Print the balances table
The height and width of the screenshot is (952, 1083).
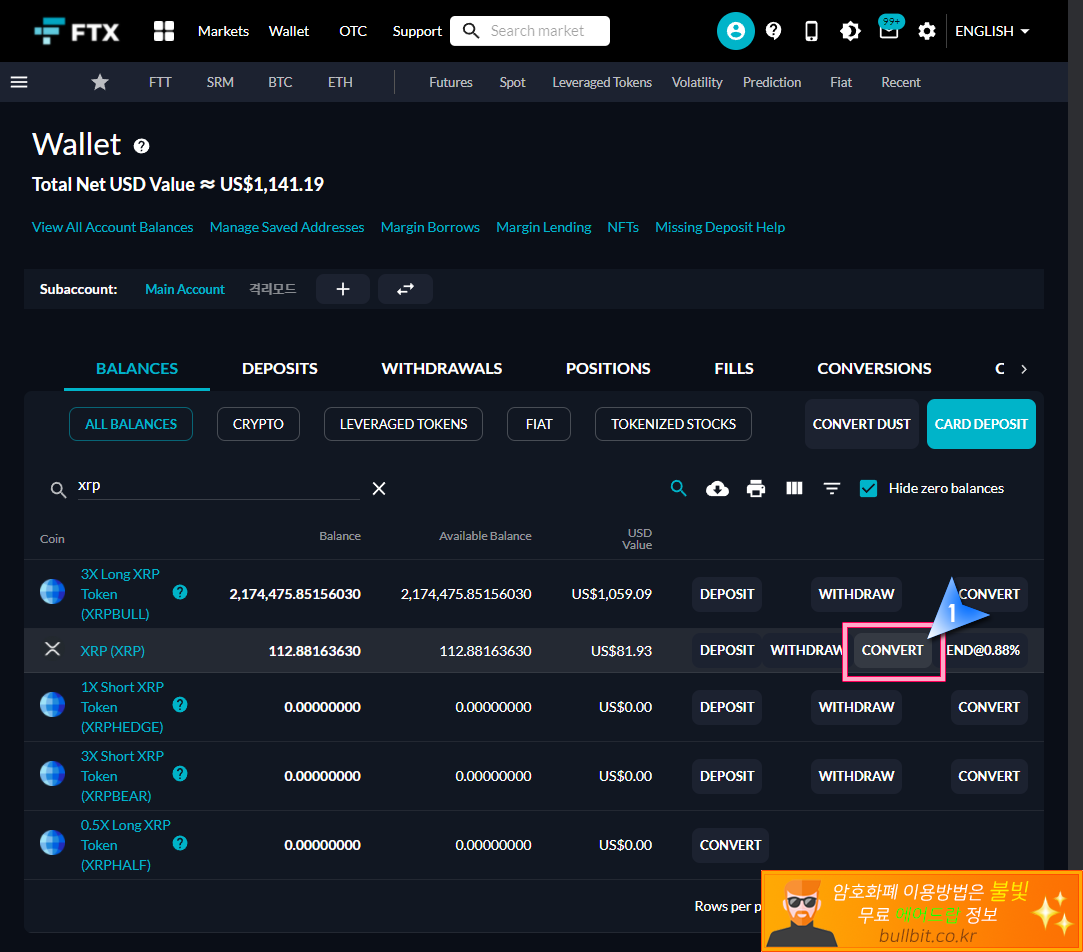(756, 488)
